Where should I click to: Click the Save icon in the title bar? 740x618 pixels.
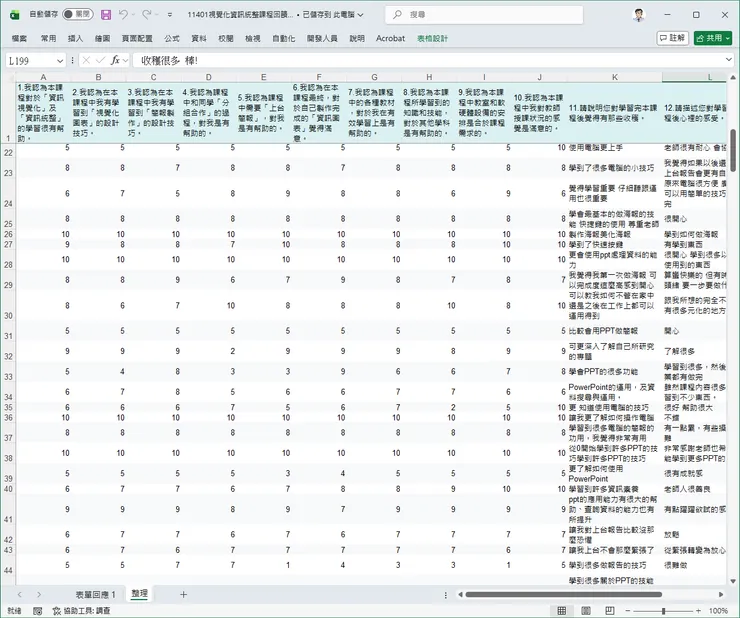click(x=106, y=15)
